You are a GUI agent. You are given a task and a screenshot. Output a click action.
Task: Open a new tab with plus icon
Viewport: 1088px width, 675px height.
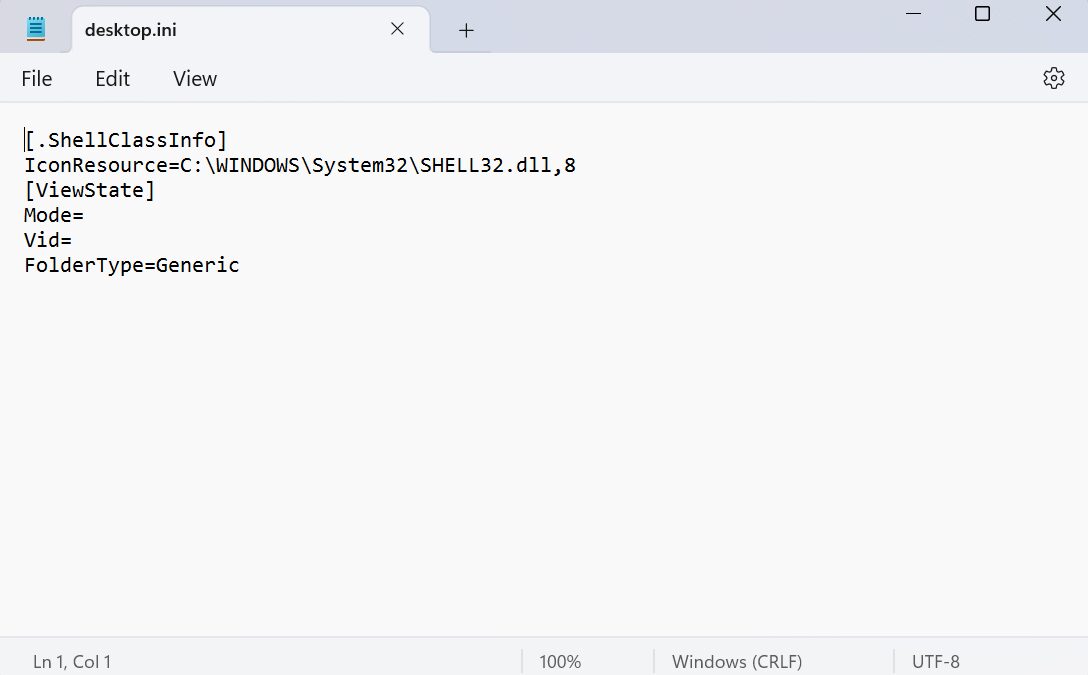[464, 30]
